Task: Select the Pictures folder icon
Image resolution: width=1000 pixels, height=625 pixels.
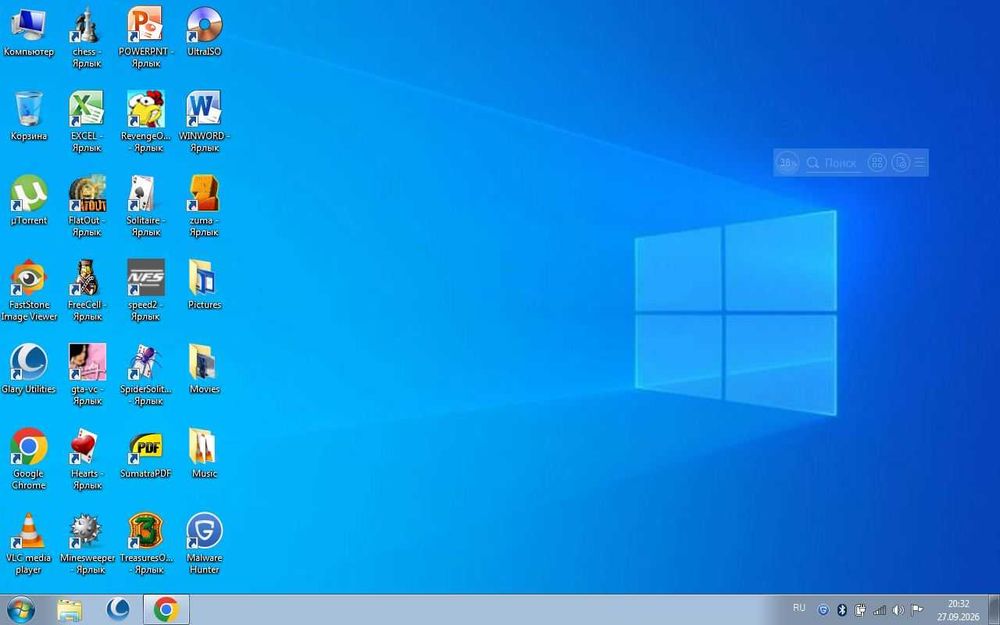Action: (204, 277)
